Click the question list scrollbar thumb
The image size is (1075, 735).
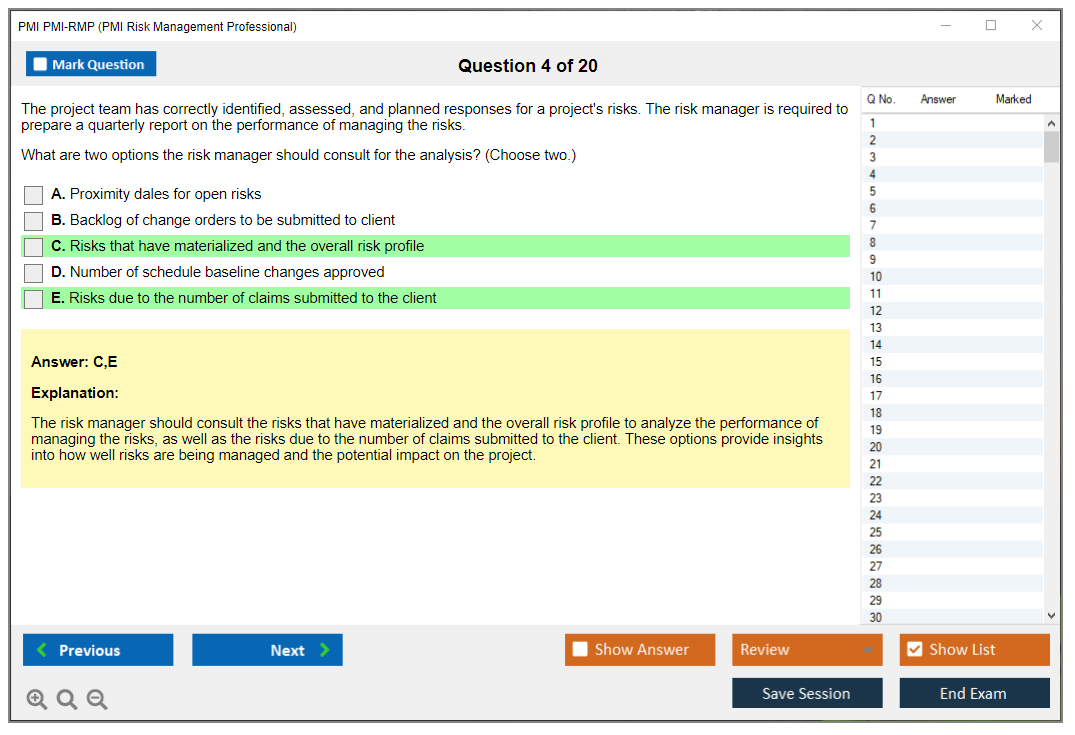1051,146
